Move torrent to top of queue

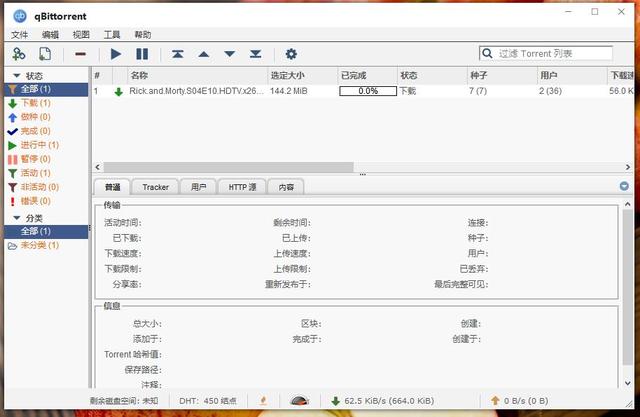pos(178,54)
